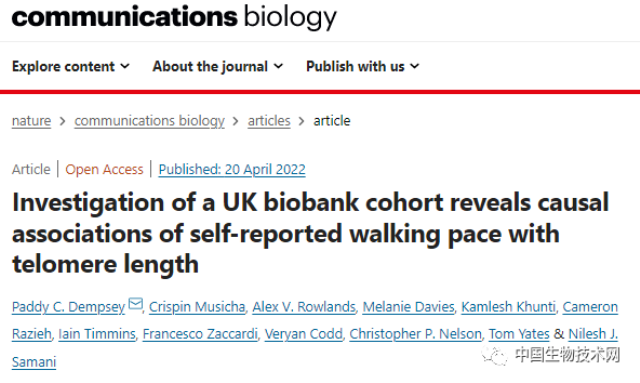
Task: Navigate to the articles breadcrumb
Action: pyautogui.click(x=269, y=121)
